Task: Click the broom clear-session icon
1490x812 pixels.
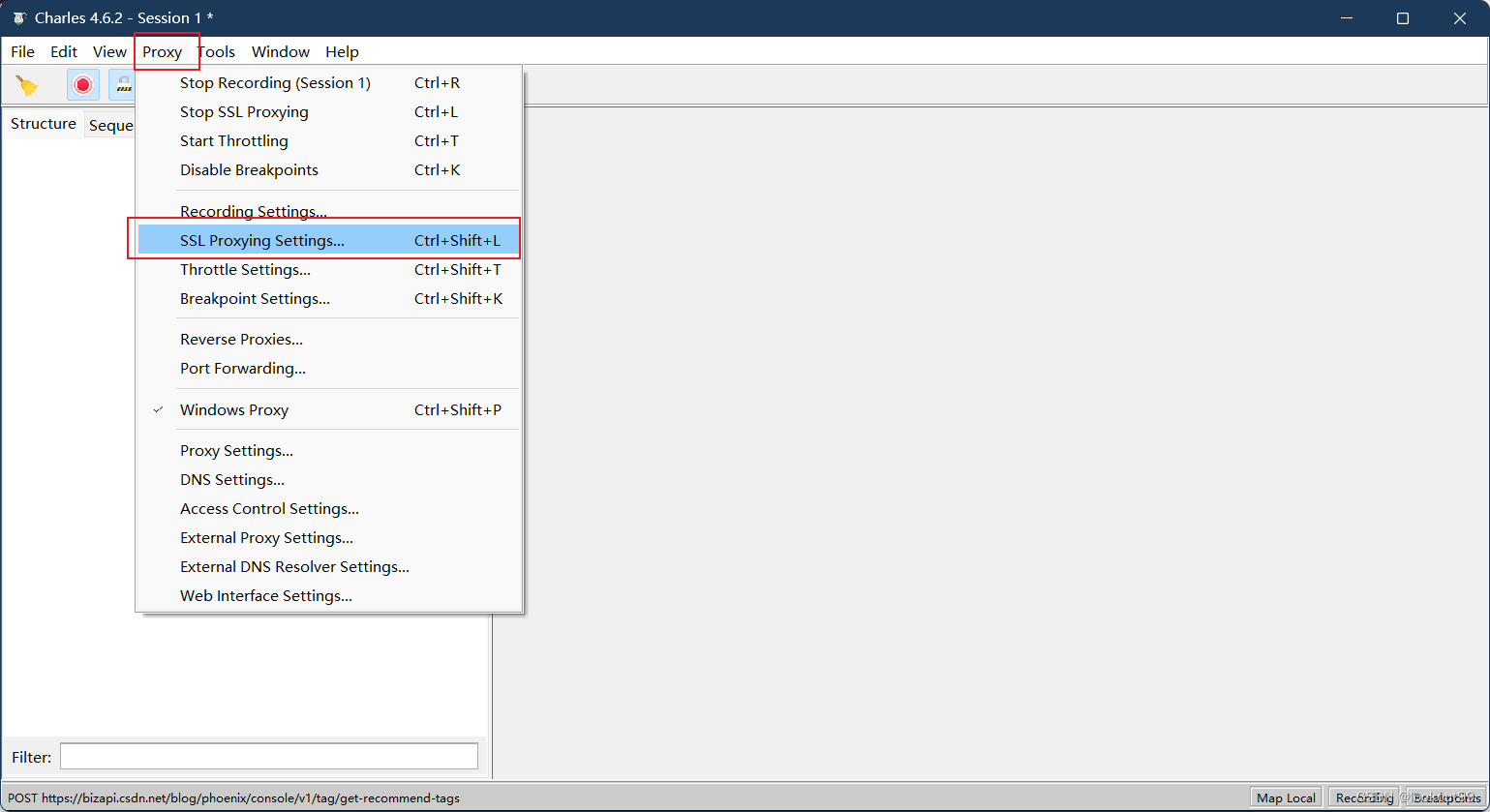Action: coord(27,85)
